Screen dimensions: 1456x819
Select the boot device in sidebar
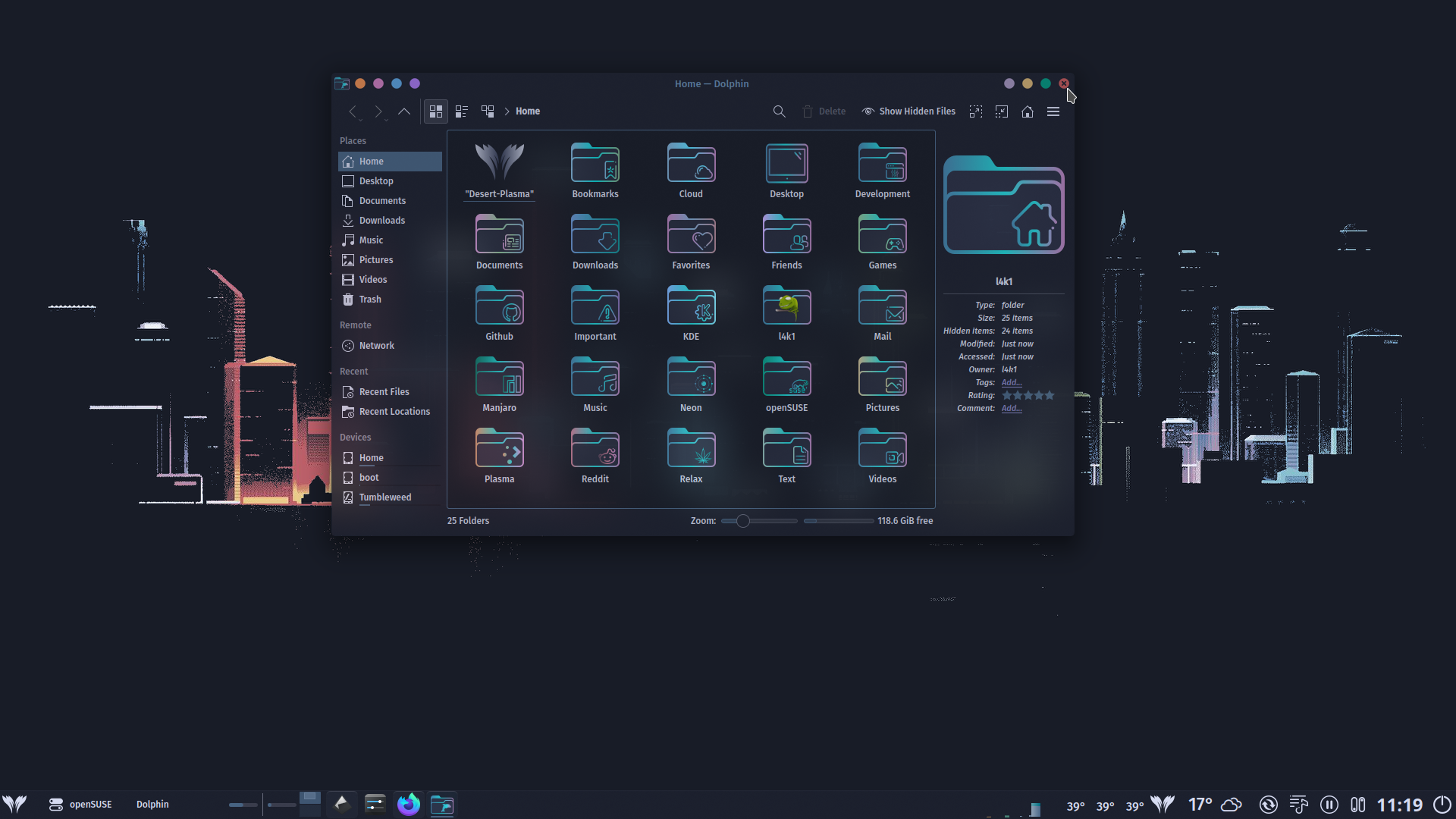pyautogui.click(x=390, y=478)
